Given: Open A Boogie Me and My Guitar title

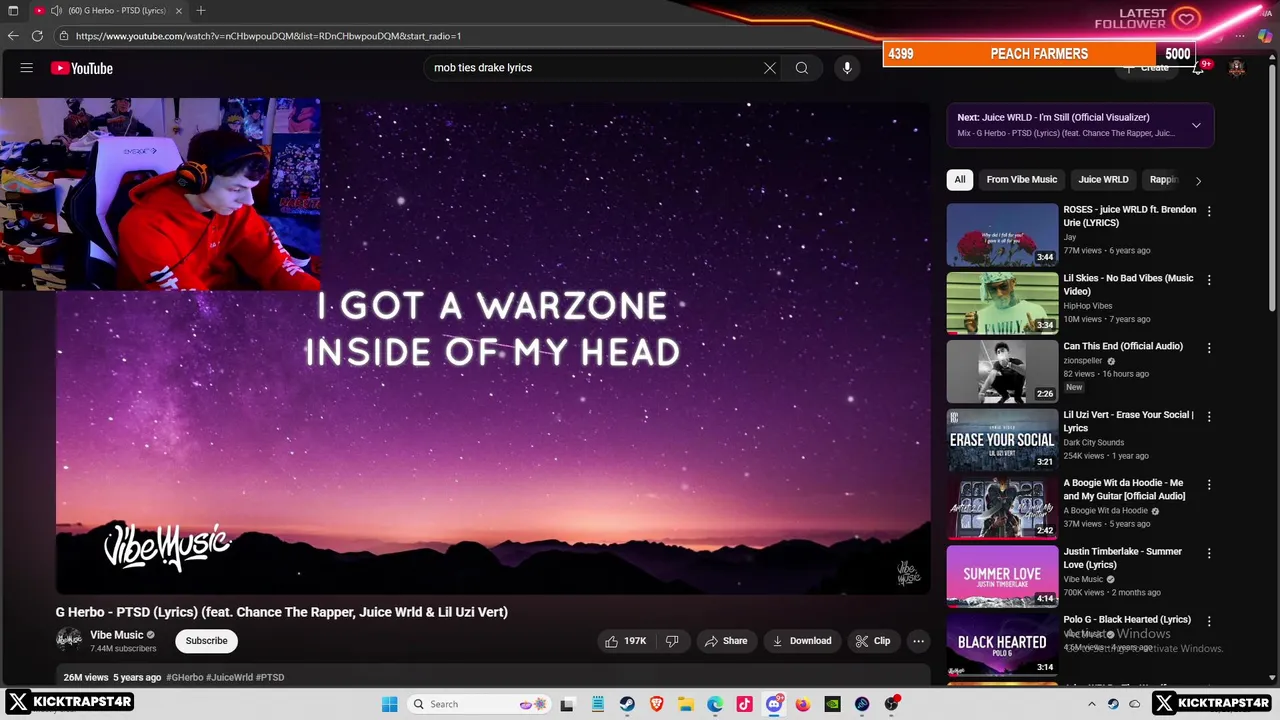Looking at the screenshot, I should point(1124,490).
